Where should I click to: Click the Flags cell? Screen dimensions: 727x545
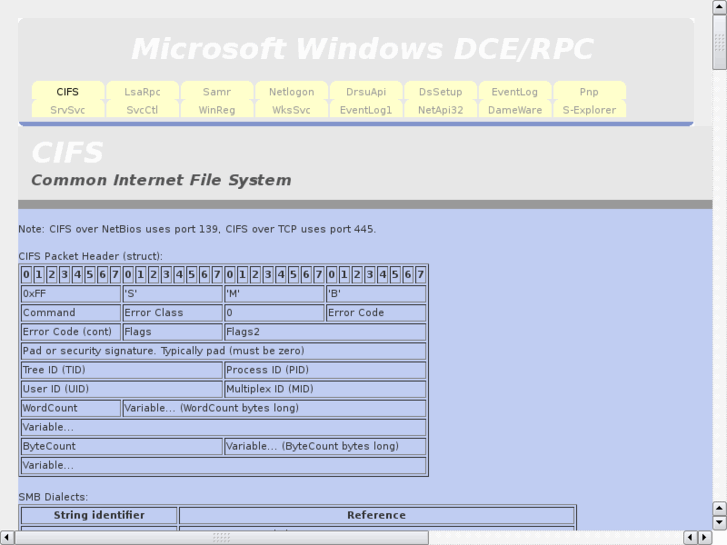tap(172, 332)
